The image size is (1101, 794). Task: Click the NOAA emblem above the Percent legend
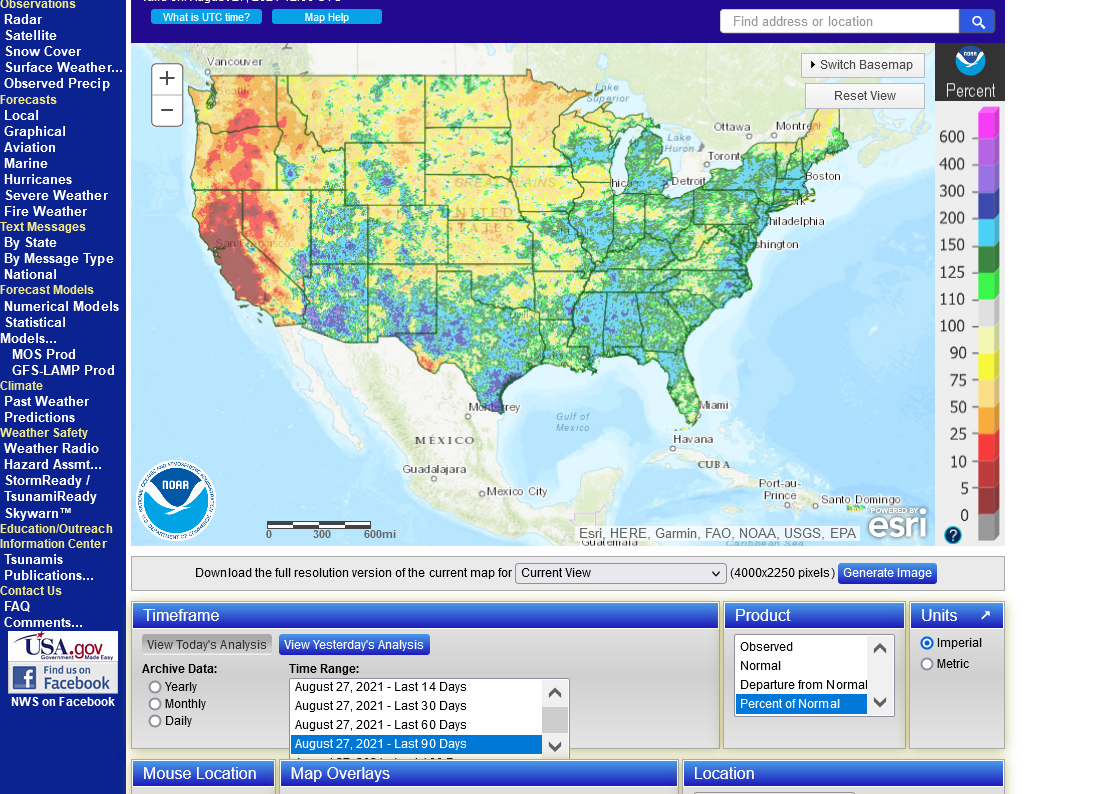970,61
